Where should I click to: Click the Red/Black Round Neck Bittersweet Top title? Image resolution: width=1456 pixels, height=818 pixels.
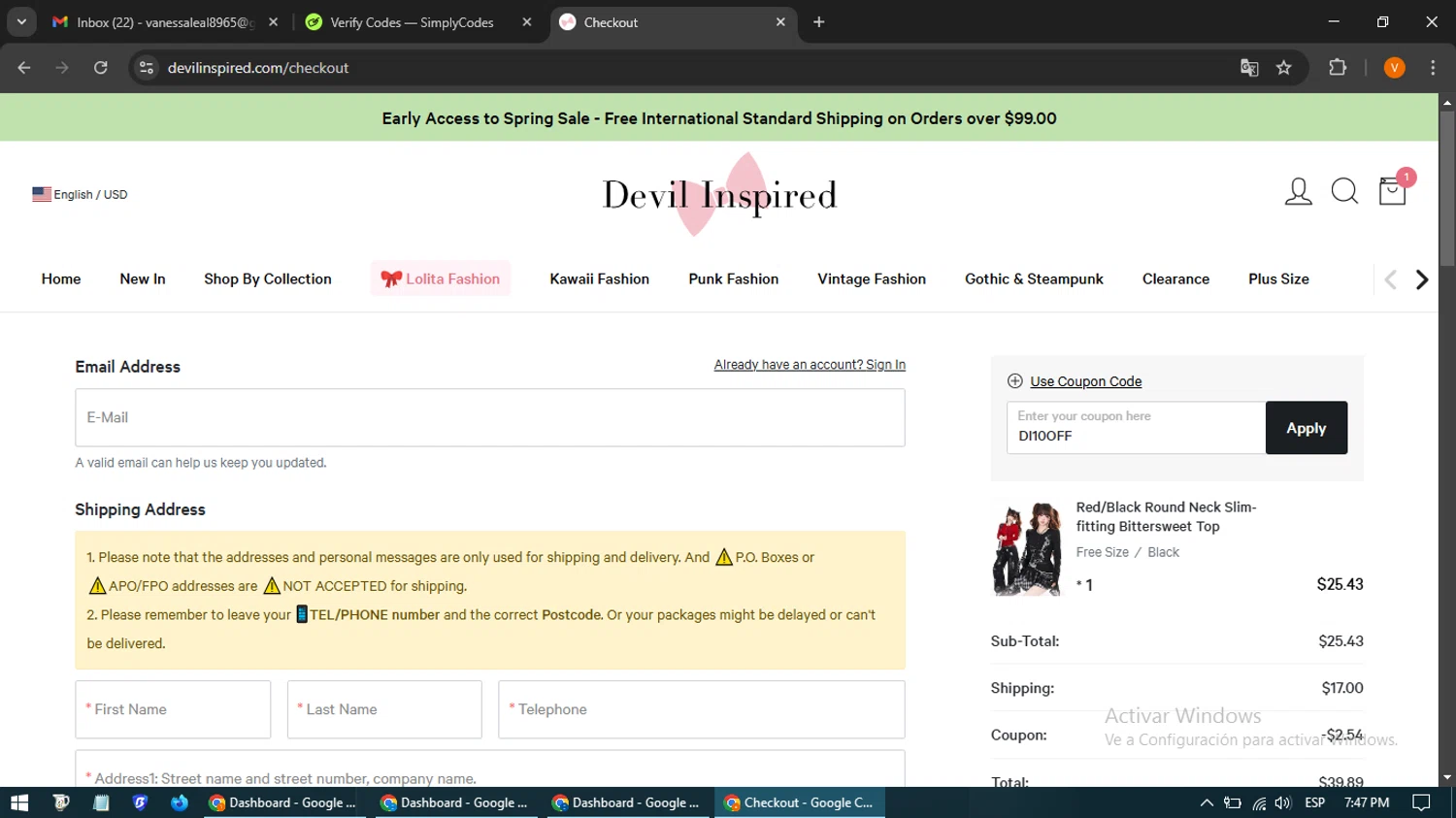point(1166,516)
